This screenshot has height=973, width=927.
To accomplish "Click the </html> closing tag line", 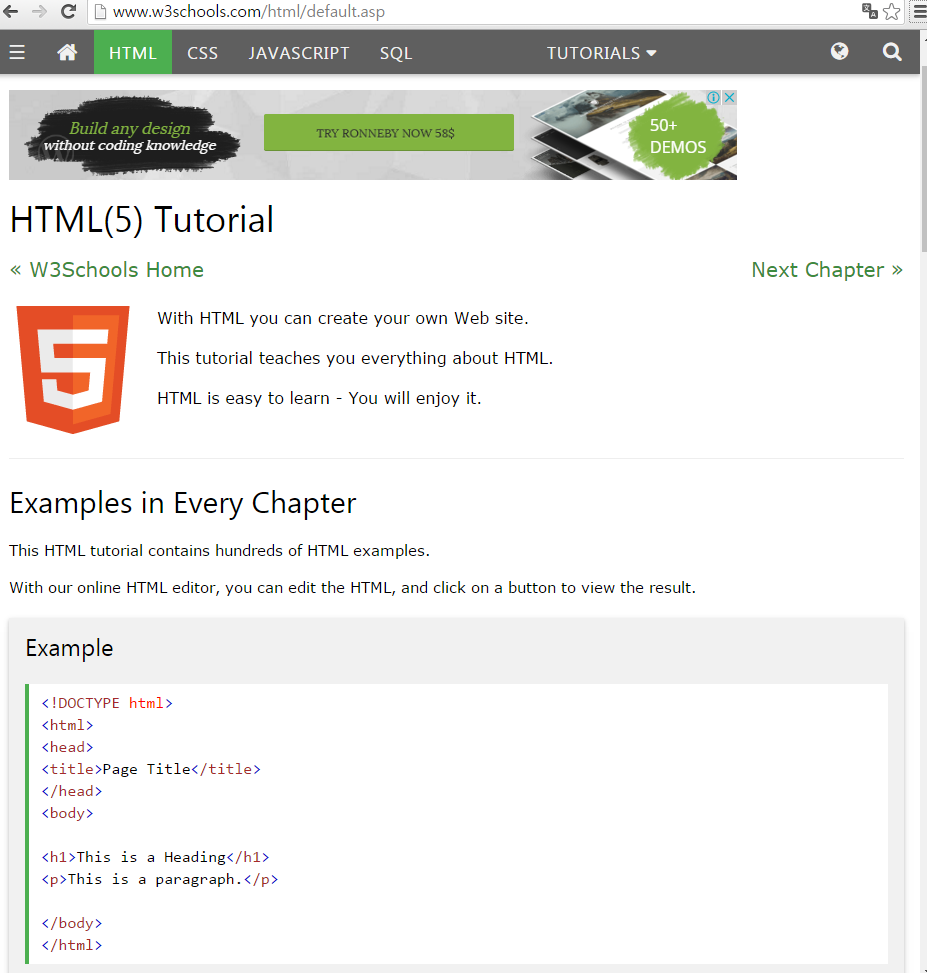I will (x=71, y=945).
